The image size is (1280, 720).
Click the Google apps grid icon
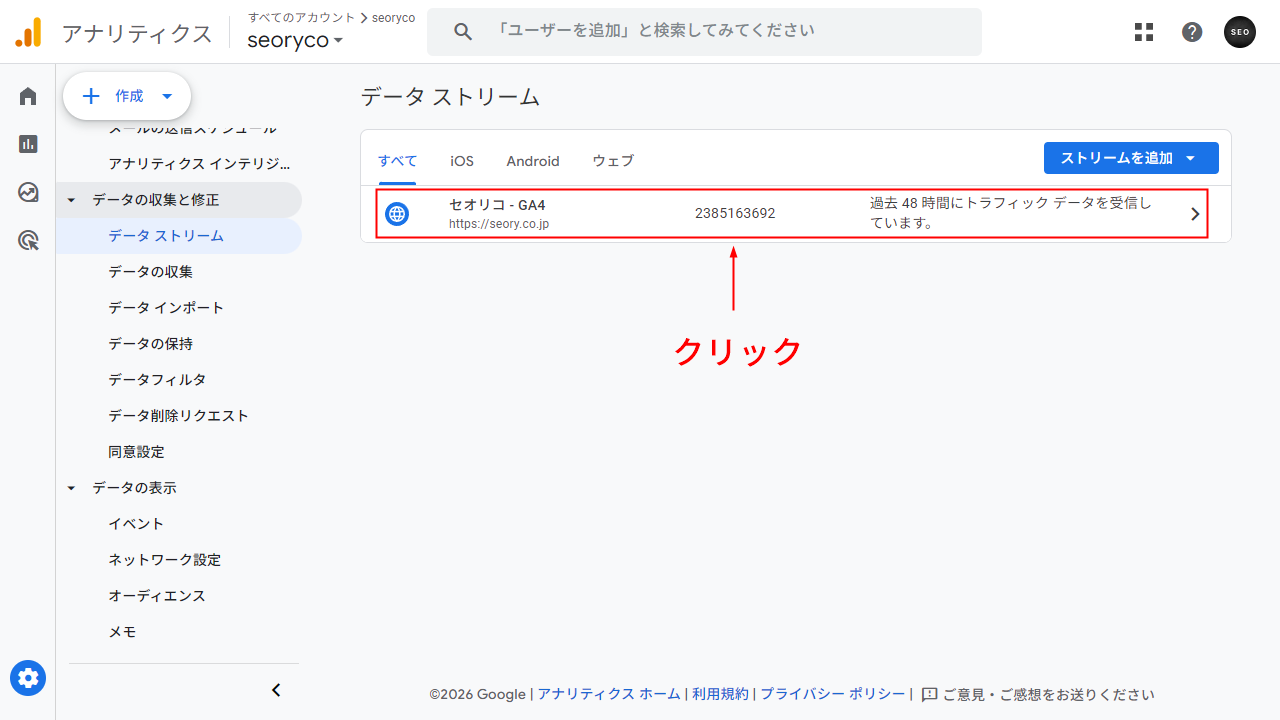[1143, 31]
